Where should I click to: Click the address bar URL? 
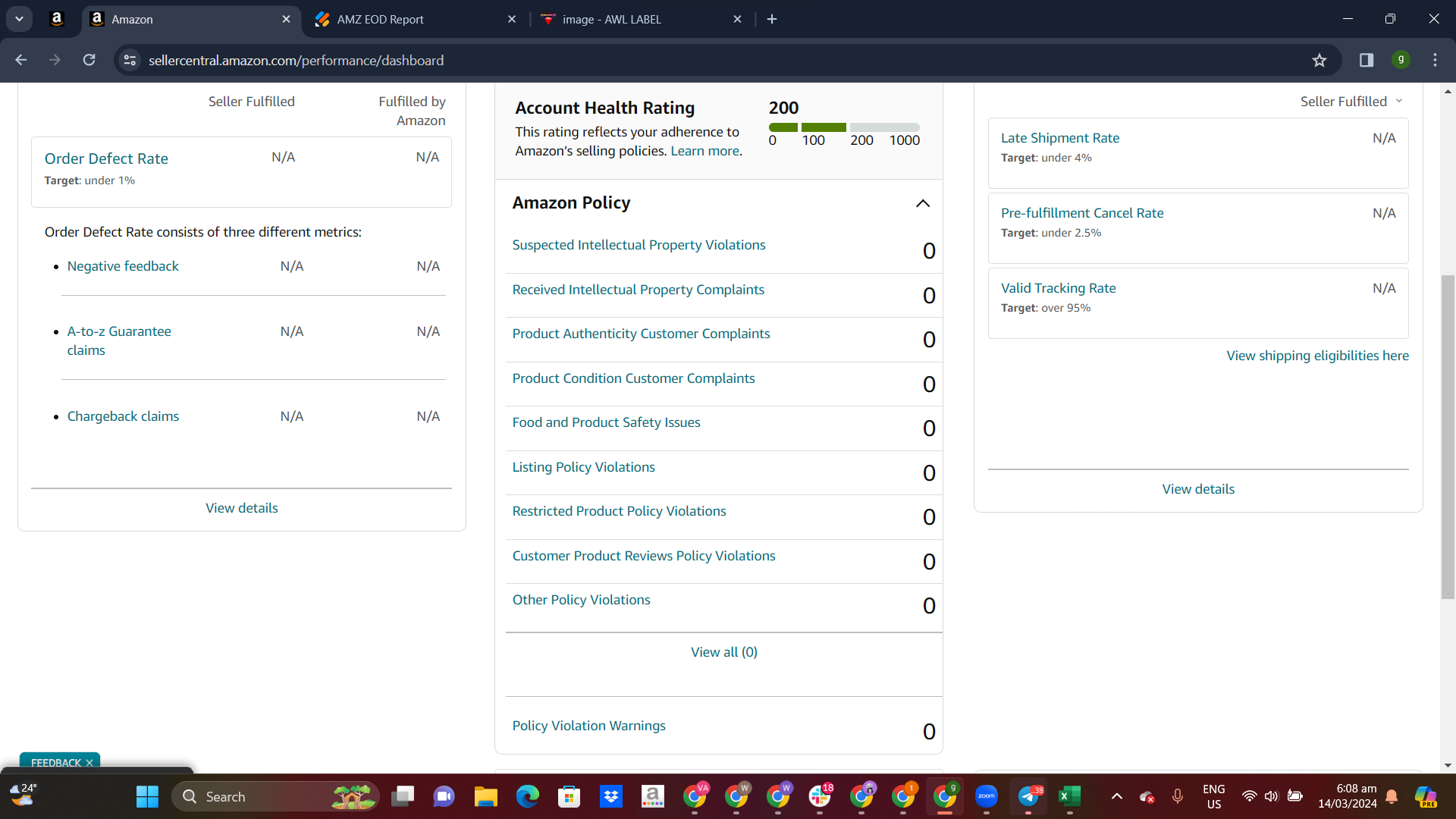296,60
